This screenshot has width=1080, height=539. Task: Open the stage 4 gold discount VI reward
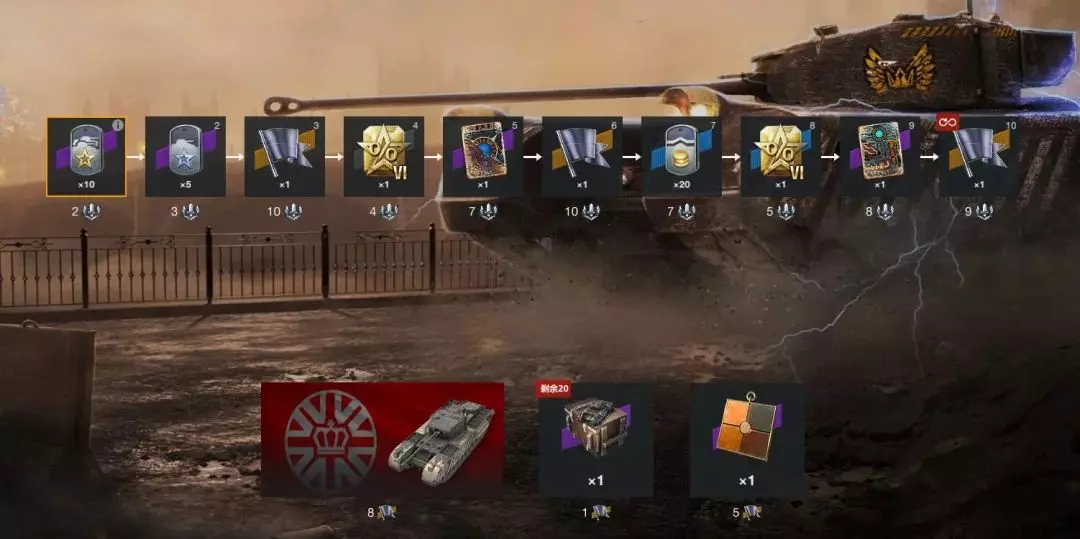coord(384,157)
